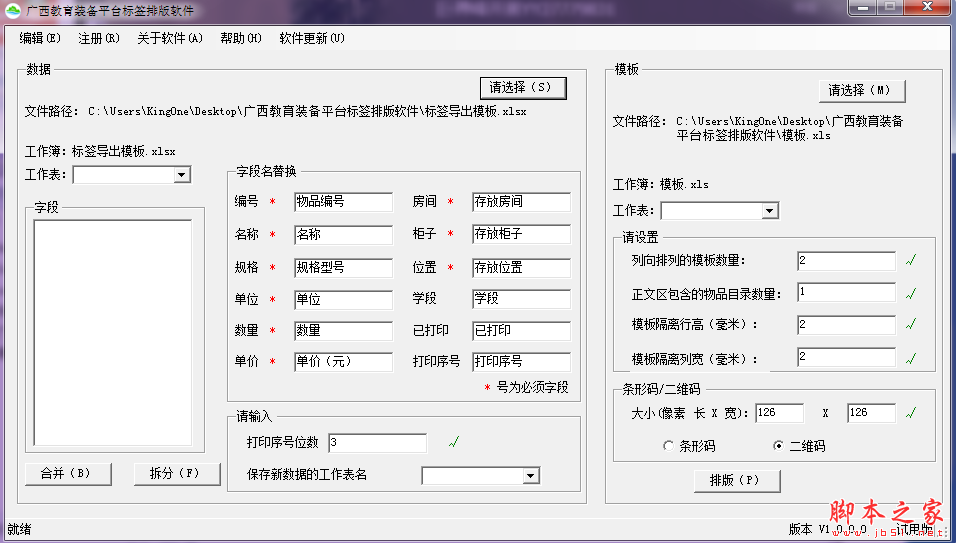Expand 保存新数据的工作表名 dropdown

pyautogui.click(x=530, y=476)
